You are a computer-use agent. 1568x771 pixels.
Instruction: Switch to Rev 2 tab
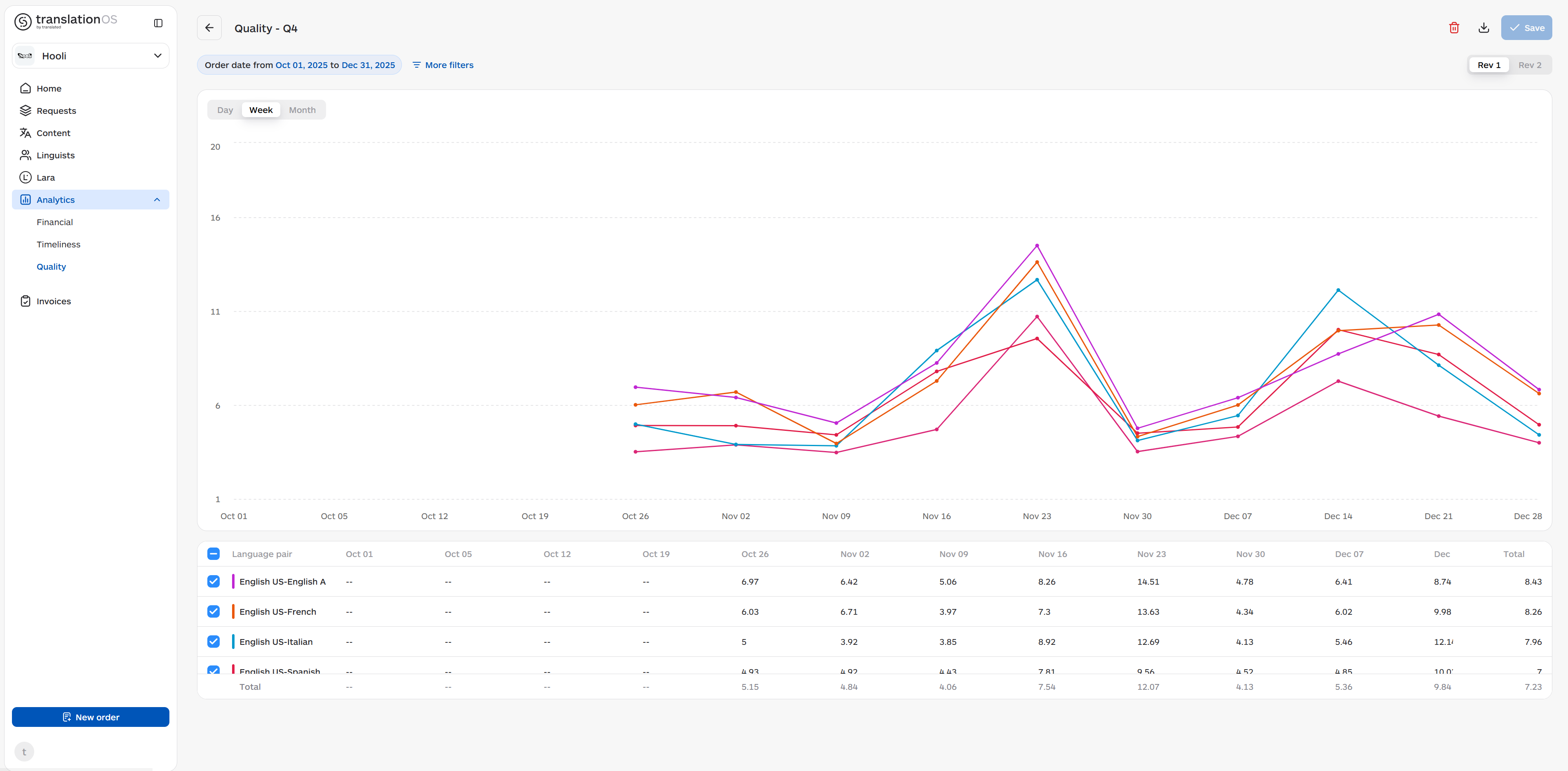click(x=1529, y=65)
